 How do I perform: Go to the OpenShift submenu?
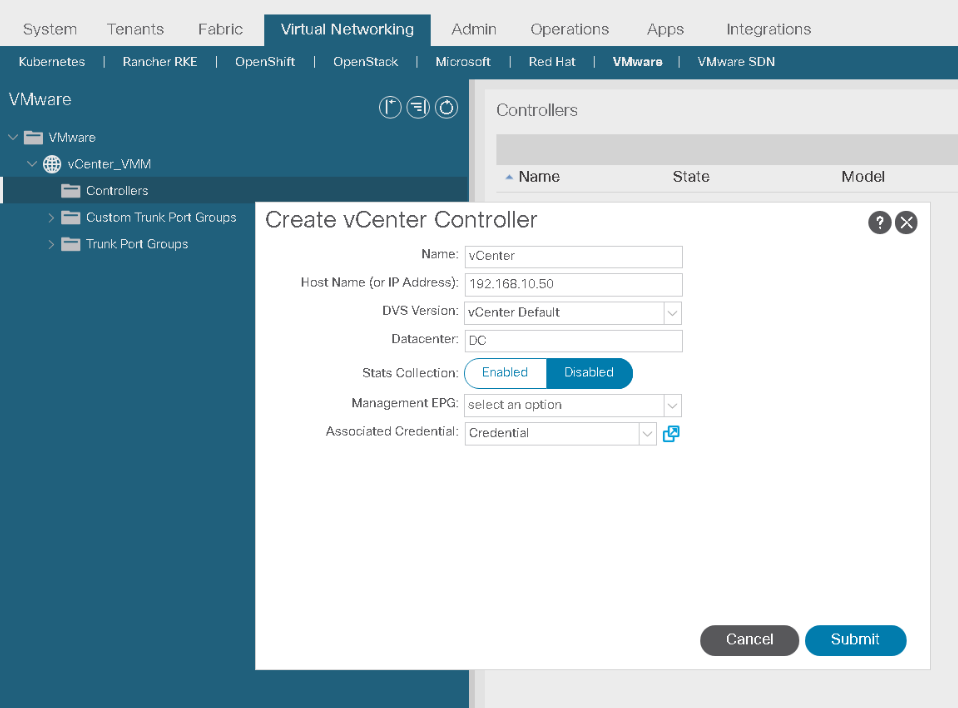click(x=265, y=62)
